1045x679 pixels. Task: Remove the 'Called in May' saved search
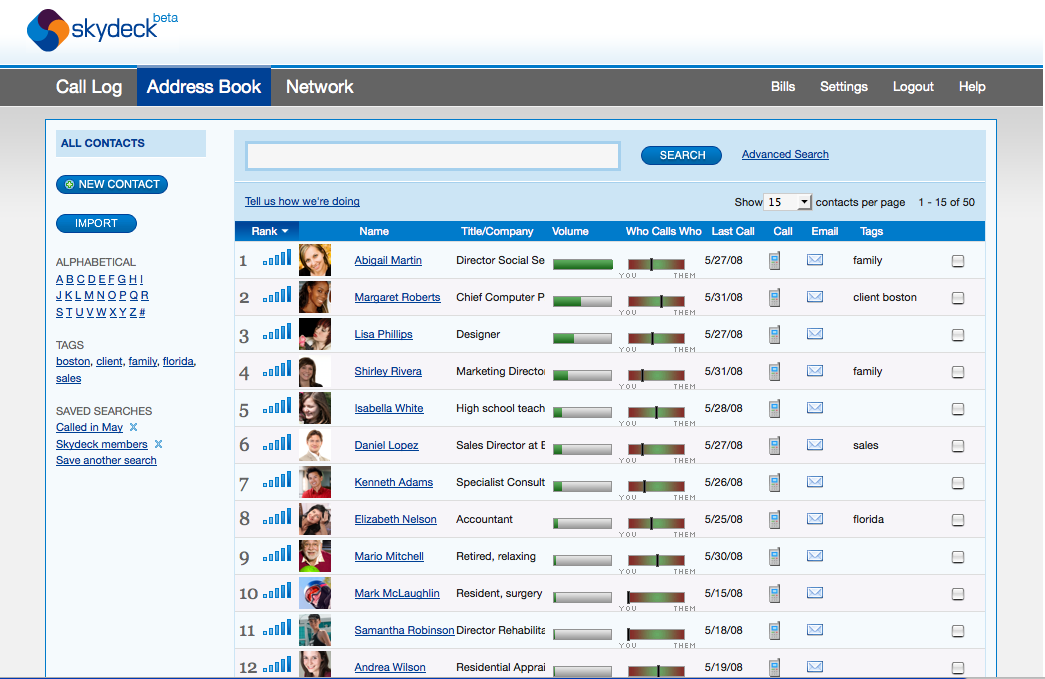[x=134, y=428]
